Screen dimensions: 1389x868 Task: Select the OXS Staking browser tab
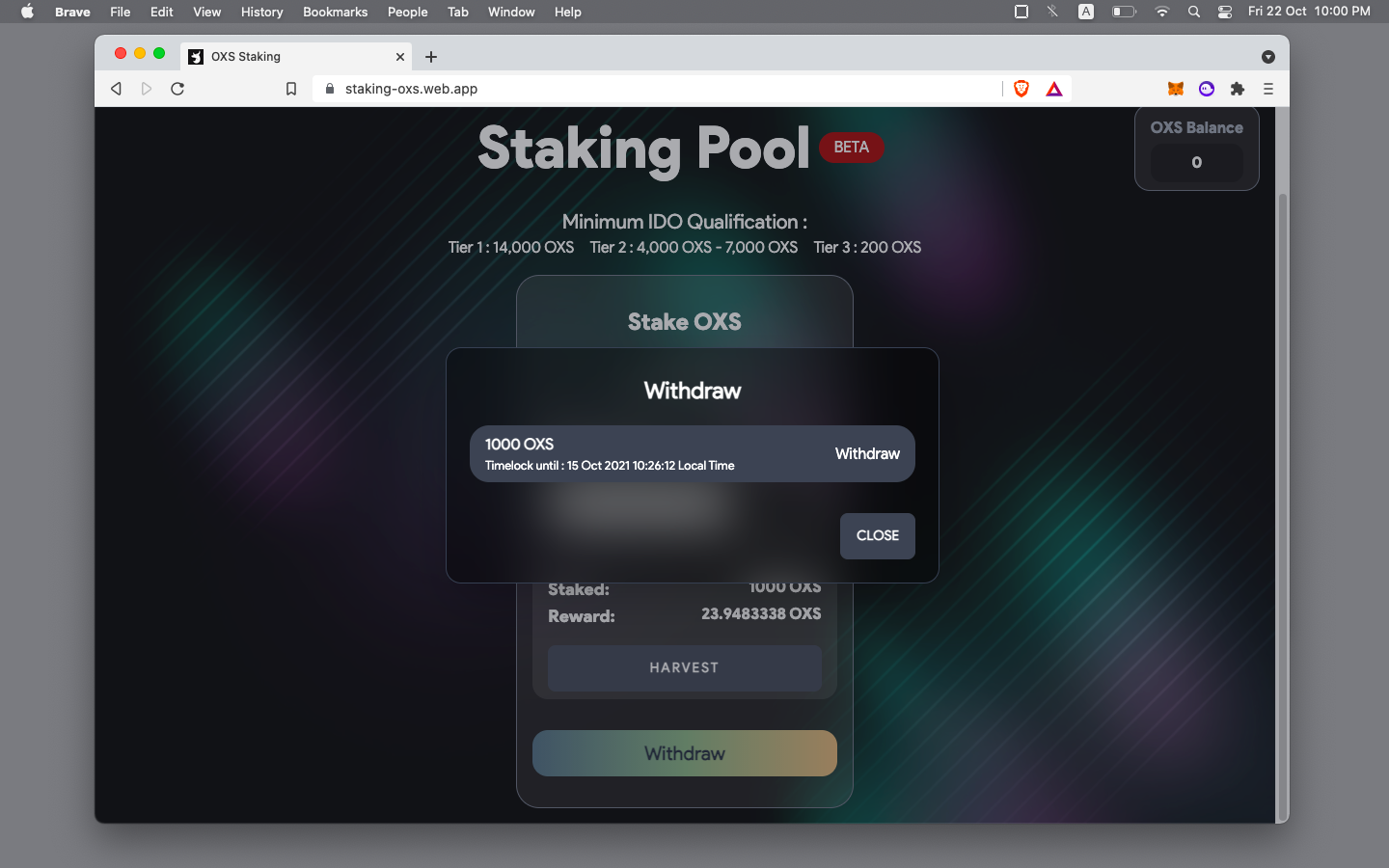click(296, 57)
